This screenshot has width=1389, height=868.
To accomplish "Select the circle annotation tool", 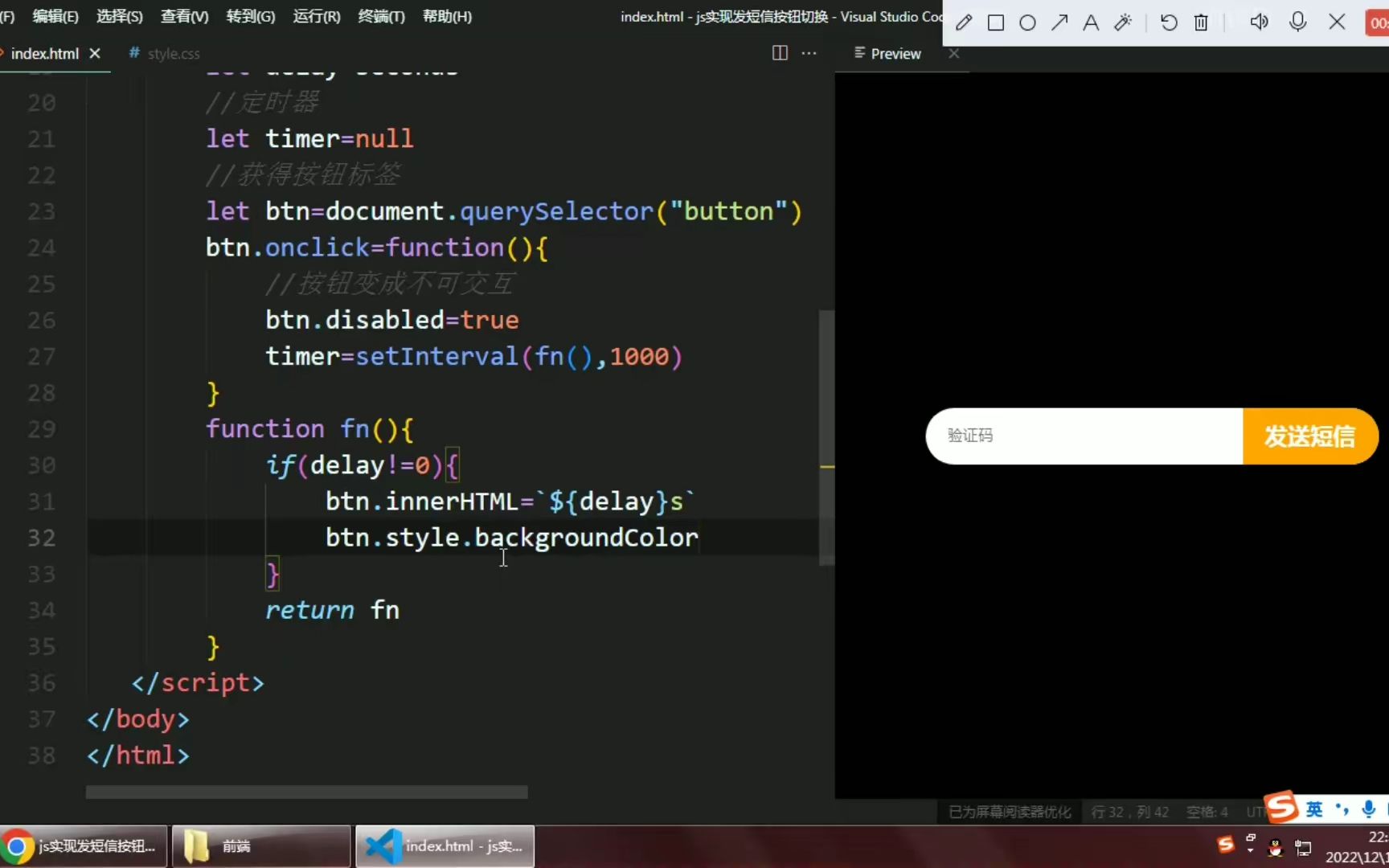I will click(1027, 23).
